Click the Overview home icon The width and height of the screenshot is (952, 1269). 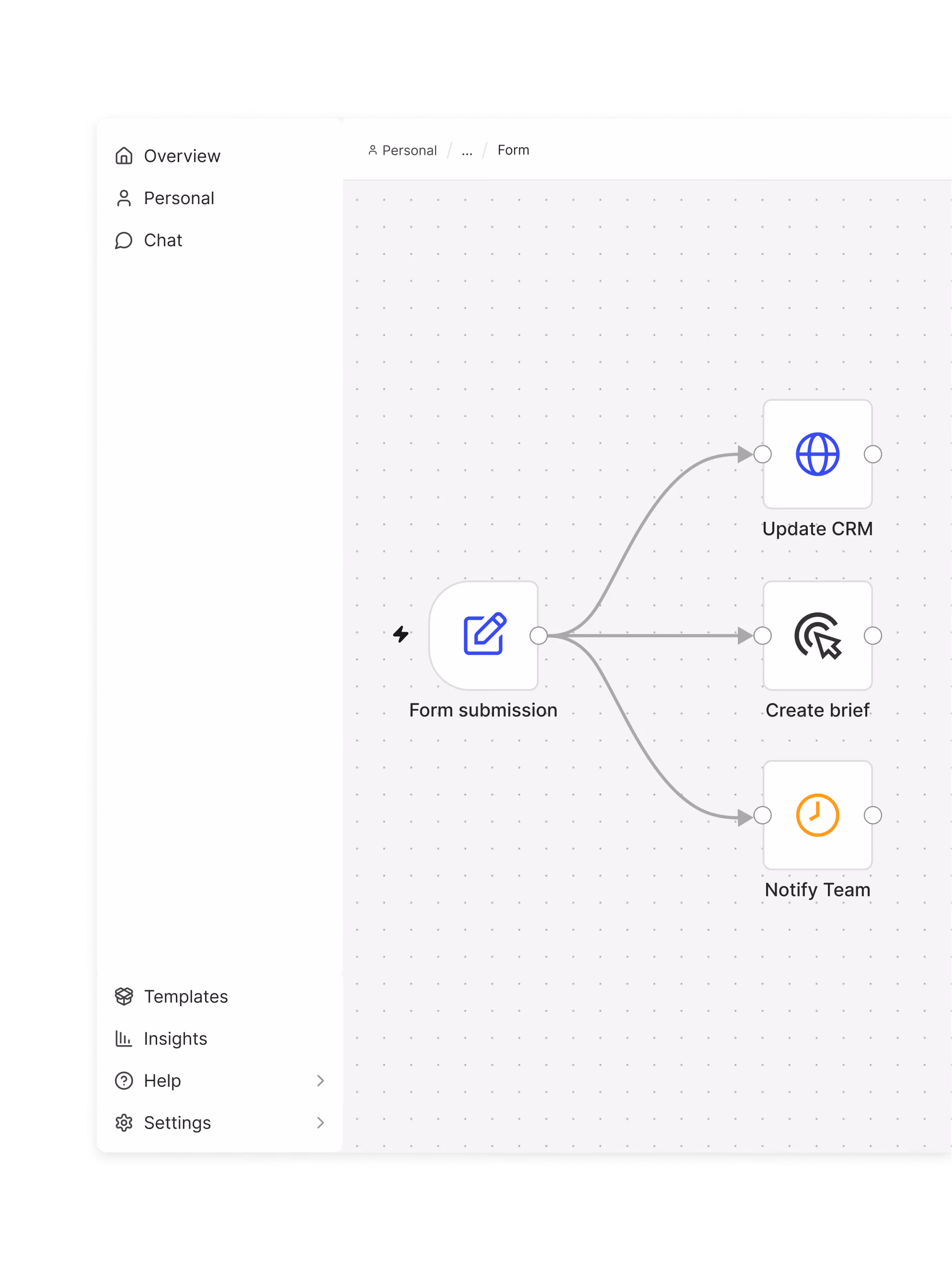[x=124, y=156]
